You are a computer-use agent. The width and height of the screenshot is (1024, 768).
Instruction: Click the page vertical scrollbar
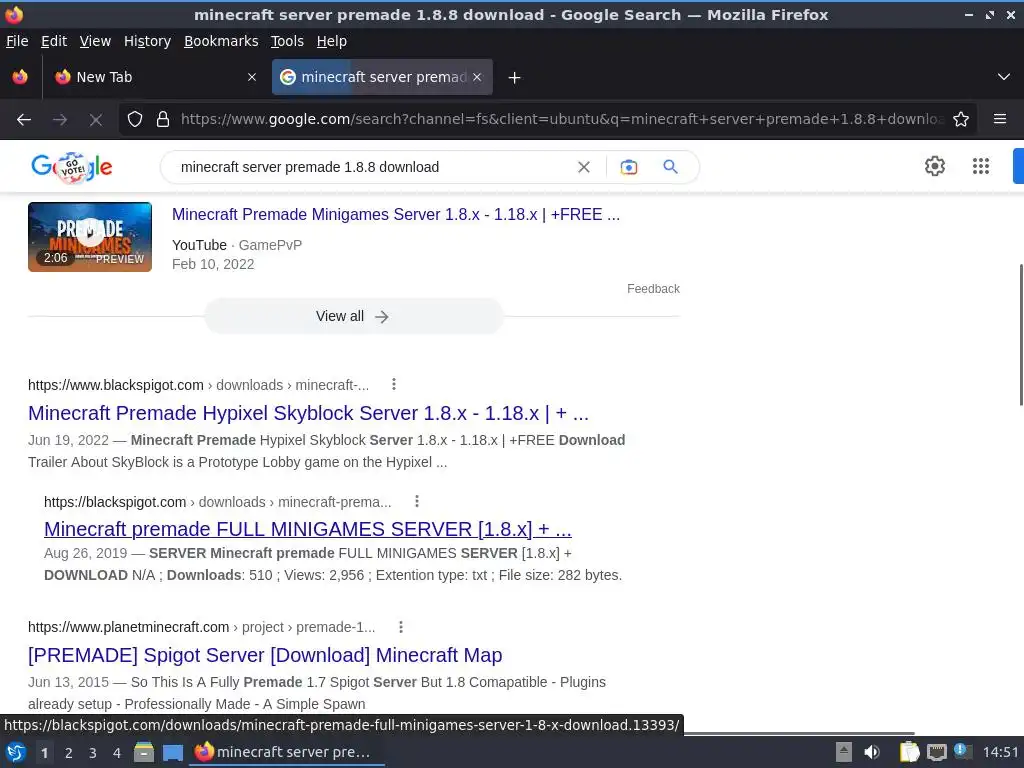[x=1021, y=334]
